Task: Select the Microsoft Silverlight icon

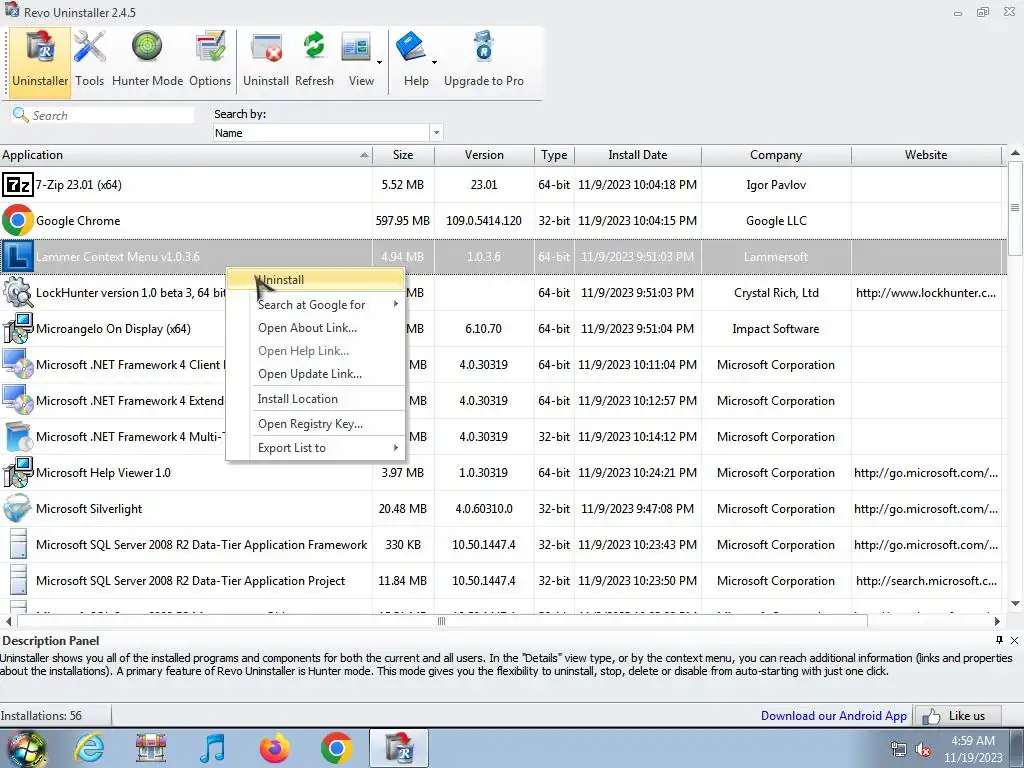Action: 18,509
